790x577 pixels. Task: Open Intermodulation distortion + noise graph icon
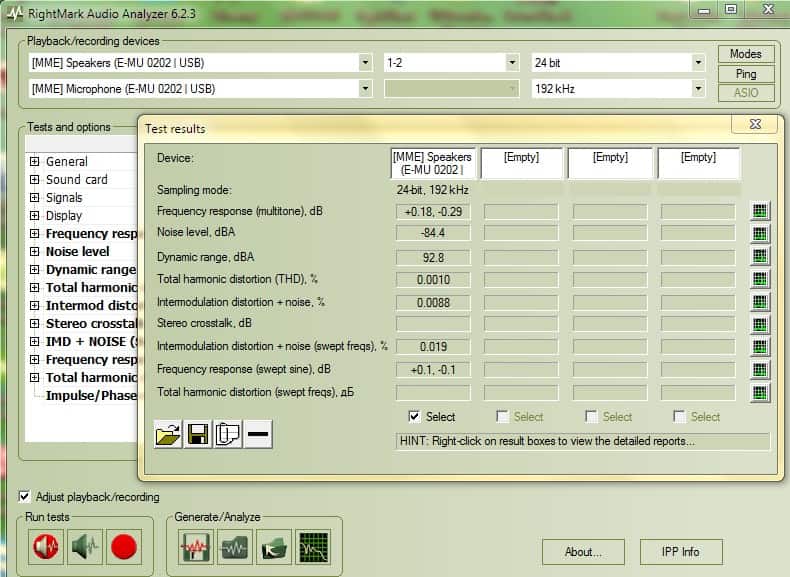click(760, 302)
